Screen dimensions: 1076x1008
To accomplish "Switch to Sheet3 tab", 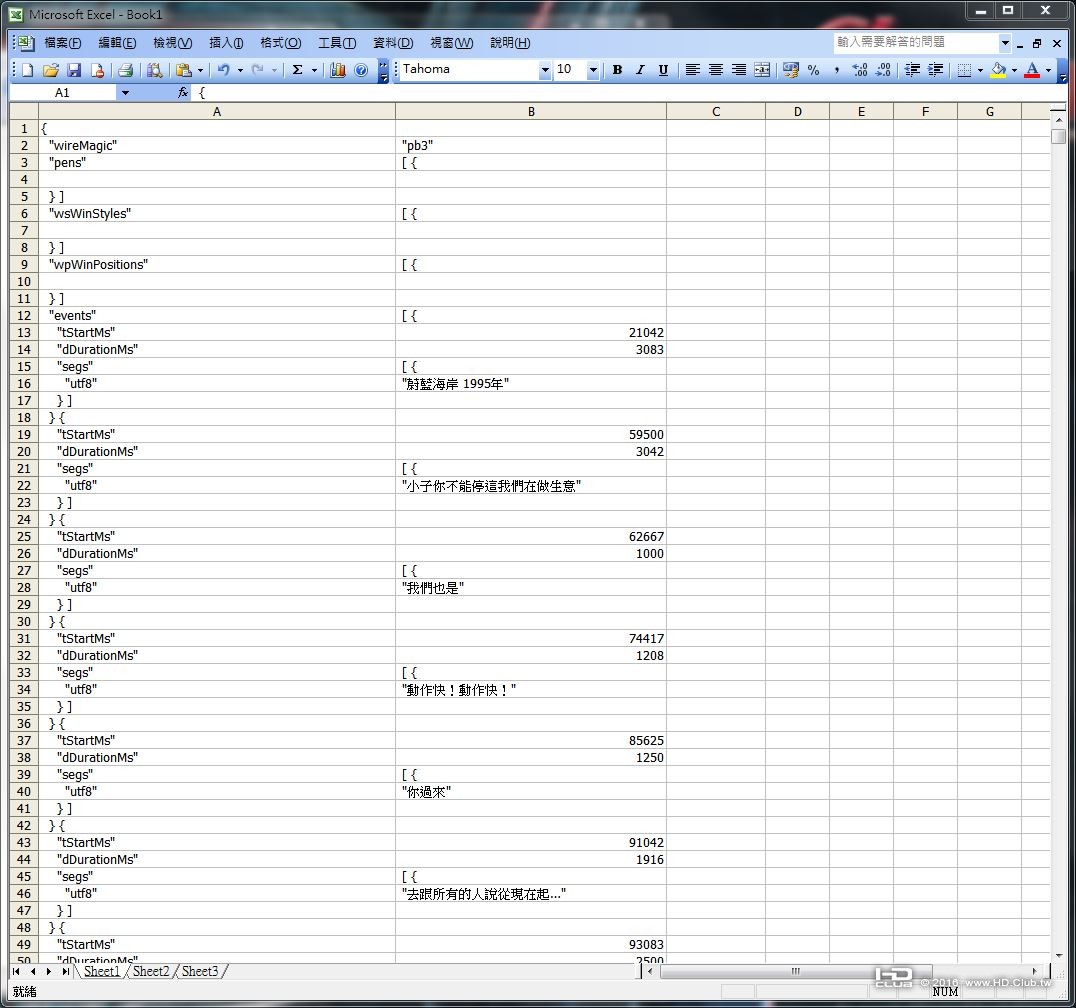I will pos(200,971).
